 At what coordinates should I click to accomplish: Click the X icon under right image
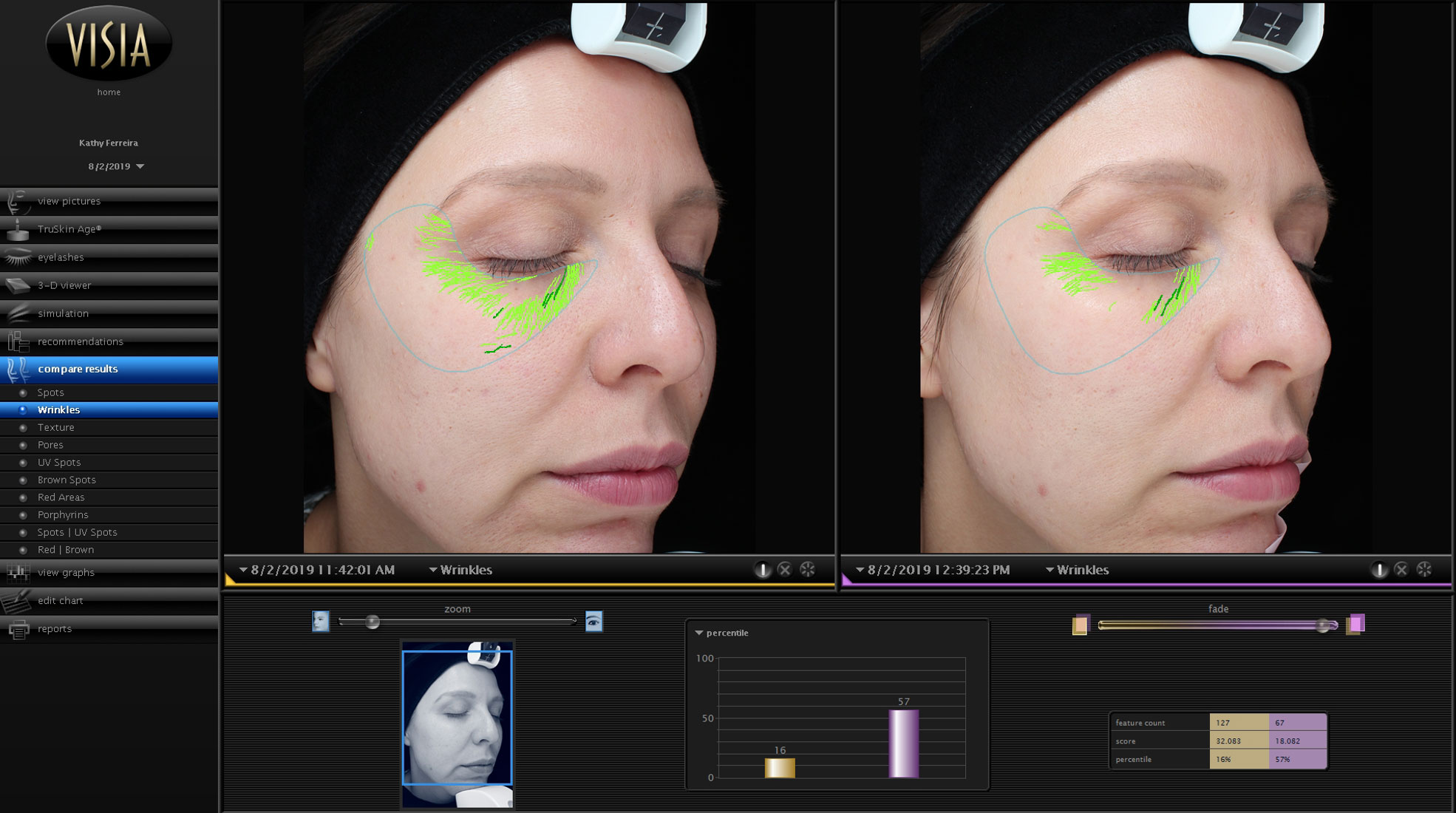click(1401, 570)
